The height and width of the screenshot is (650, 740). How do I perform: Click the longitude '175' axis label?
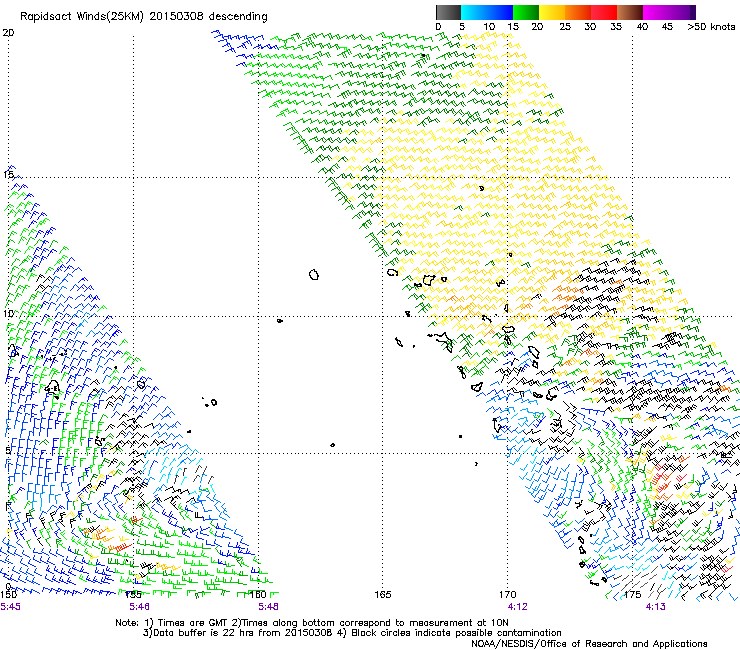coord(632,594)
